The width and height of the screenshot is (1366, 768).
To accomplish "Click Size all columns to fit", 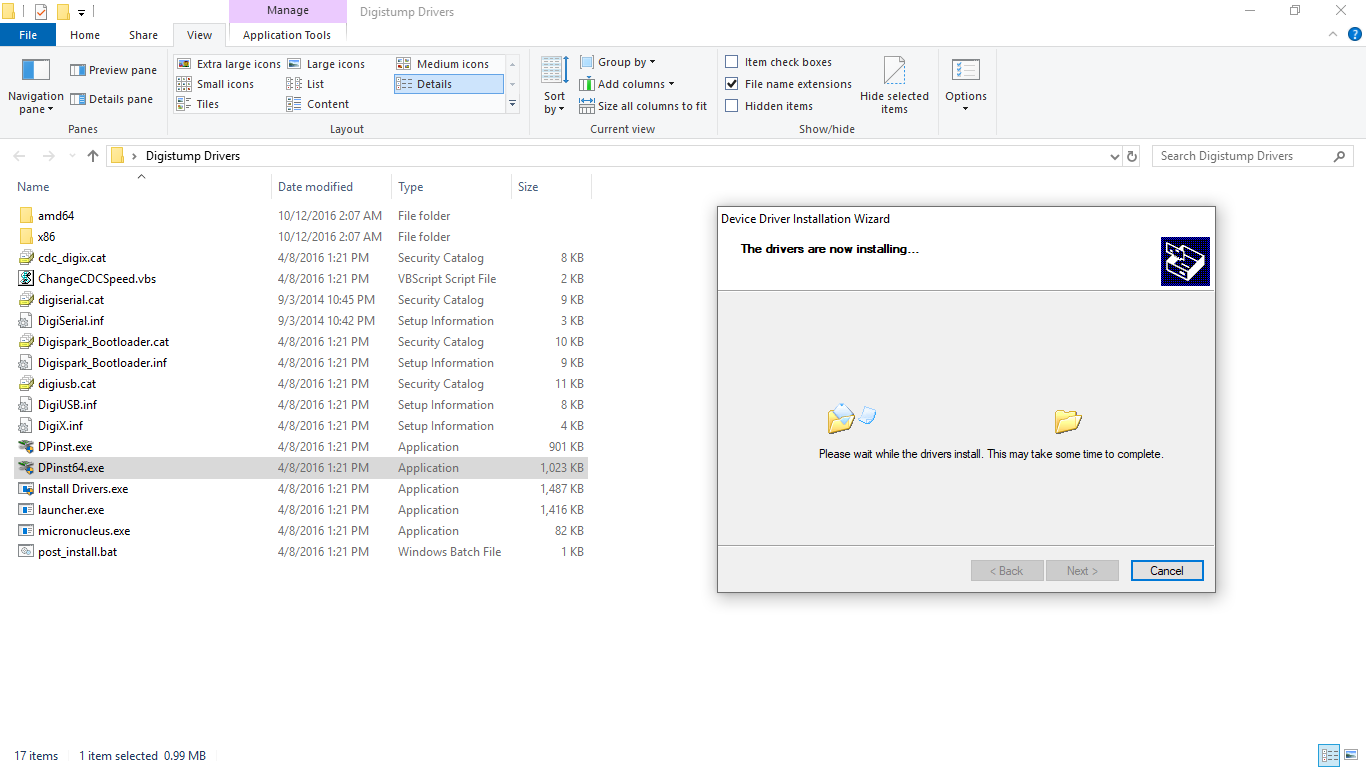I will pyautogui.click(x=643, y=106).
